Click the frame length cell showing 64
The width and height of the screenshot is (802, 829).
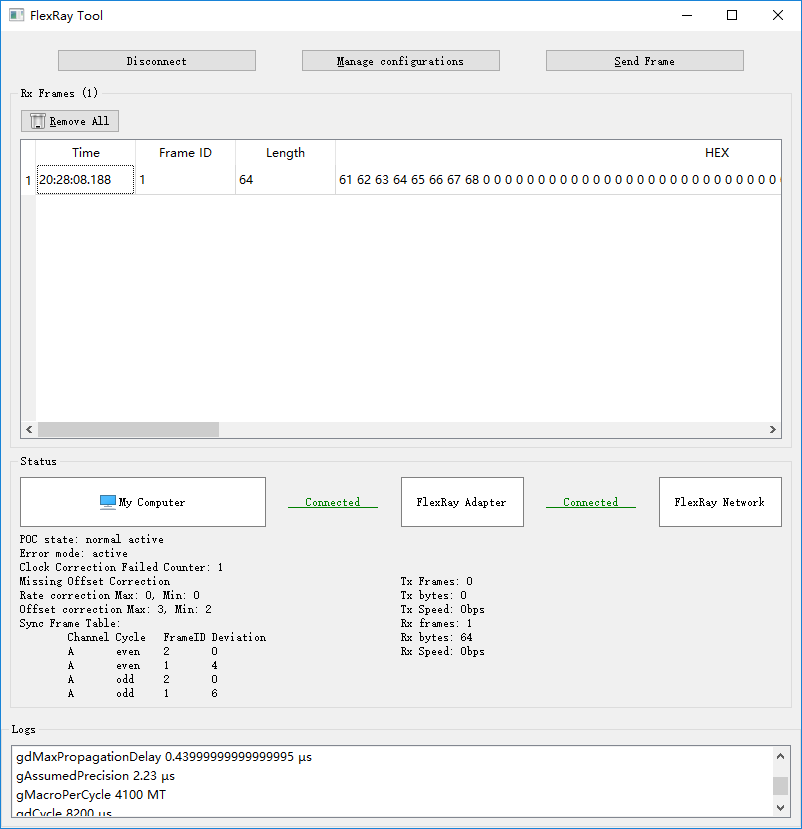285,180
